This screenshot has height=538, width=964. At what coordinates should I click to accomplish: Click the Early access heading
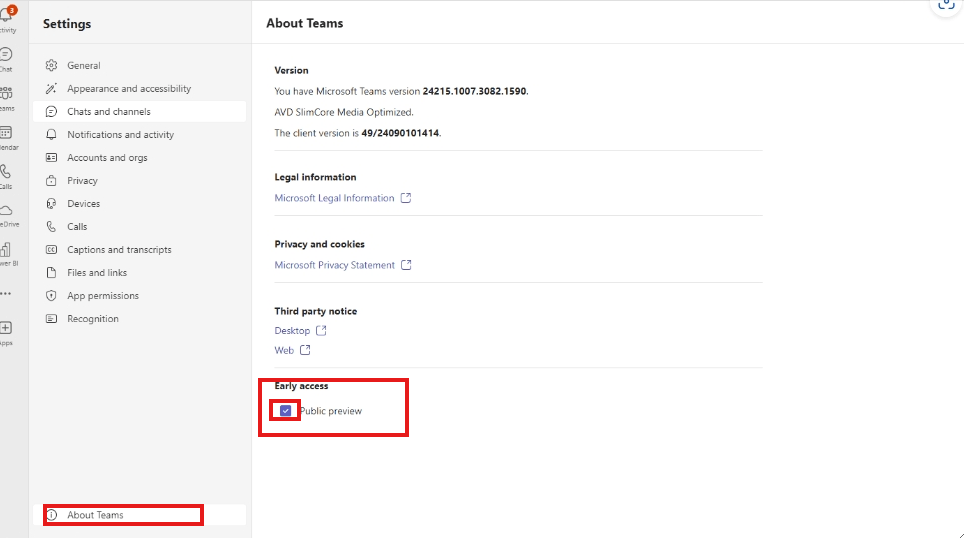tap(301, 386)
